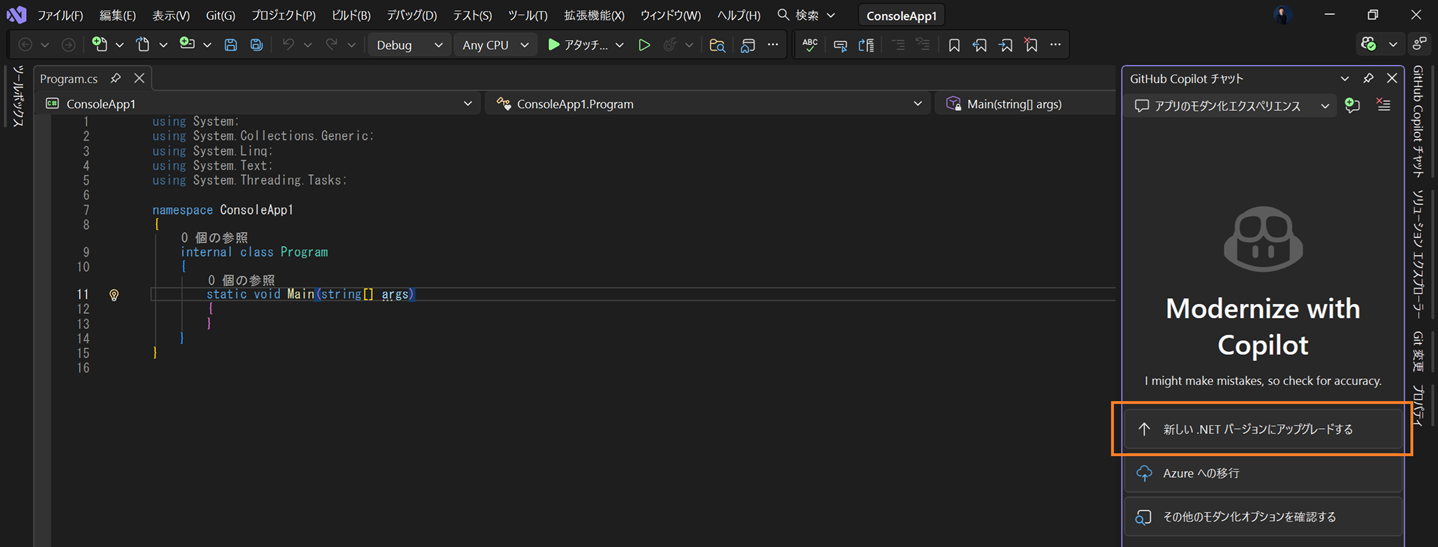Image resolution: width=1438 pixels, height=547 pixels.
Task: Open the Copilot chat mode selector dropdown
Action: pyautogui.click(x=1232, y=106)
